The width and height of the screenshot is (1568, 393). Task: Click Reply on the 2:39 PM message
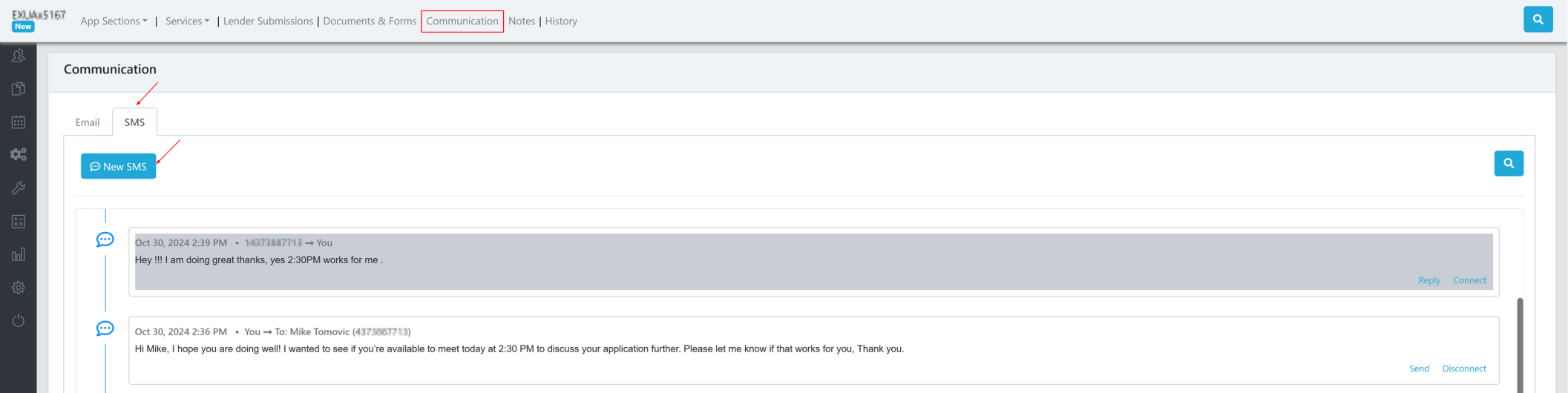point(1428,280)
